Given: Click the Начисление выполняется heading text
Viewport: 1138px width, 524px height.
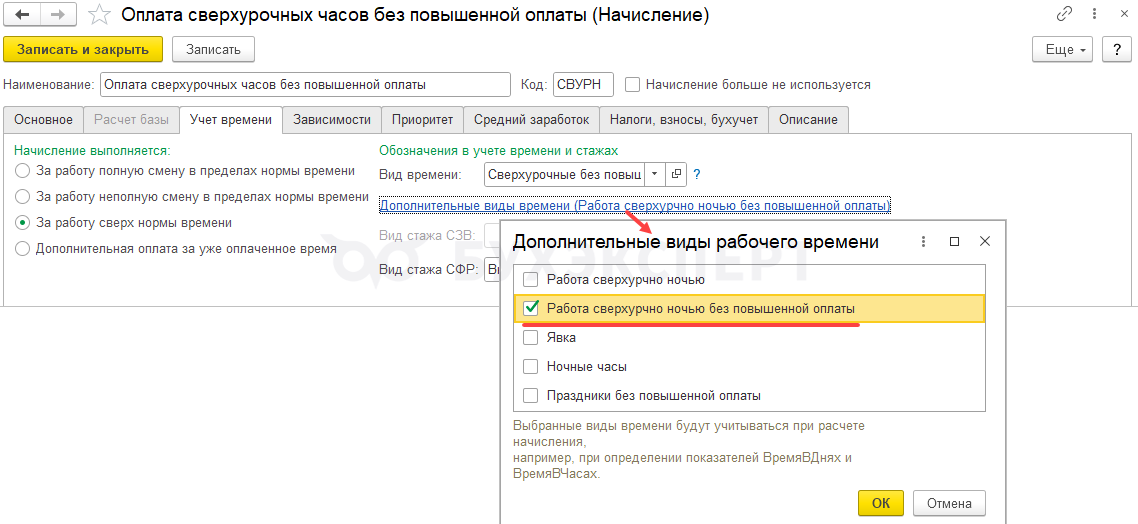Looking at the screenshot, I should [x=92, y=151].
